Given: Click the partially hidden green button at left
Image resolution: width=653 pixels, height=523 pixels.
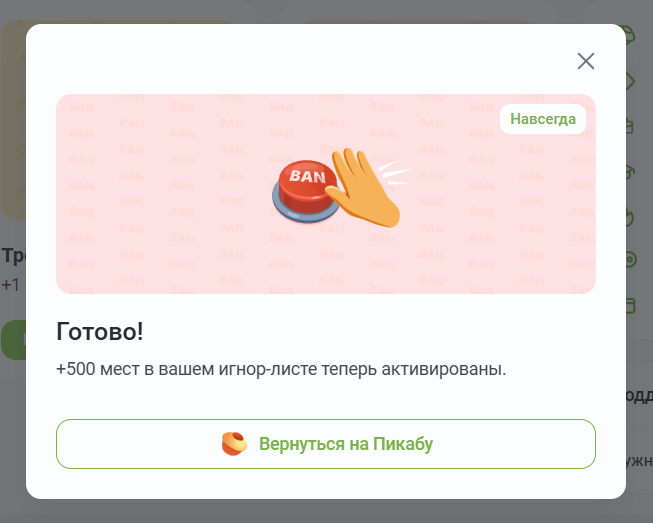Looking at the screenshot, I should (12, 340).
